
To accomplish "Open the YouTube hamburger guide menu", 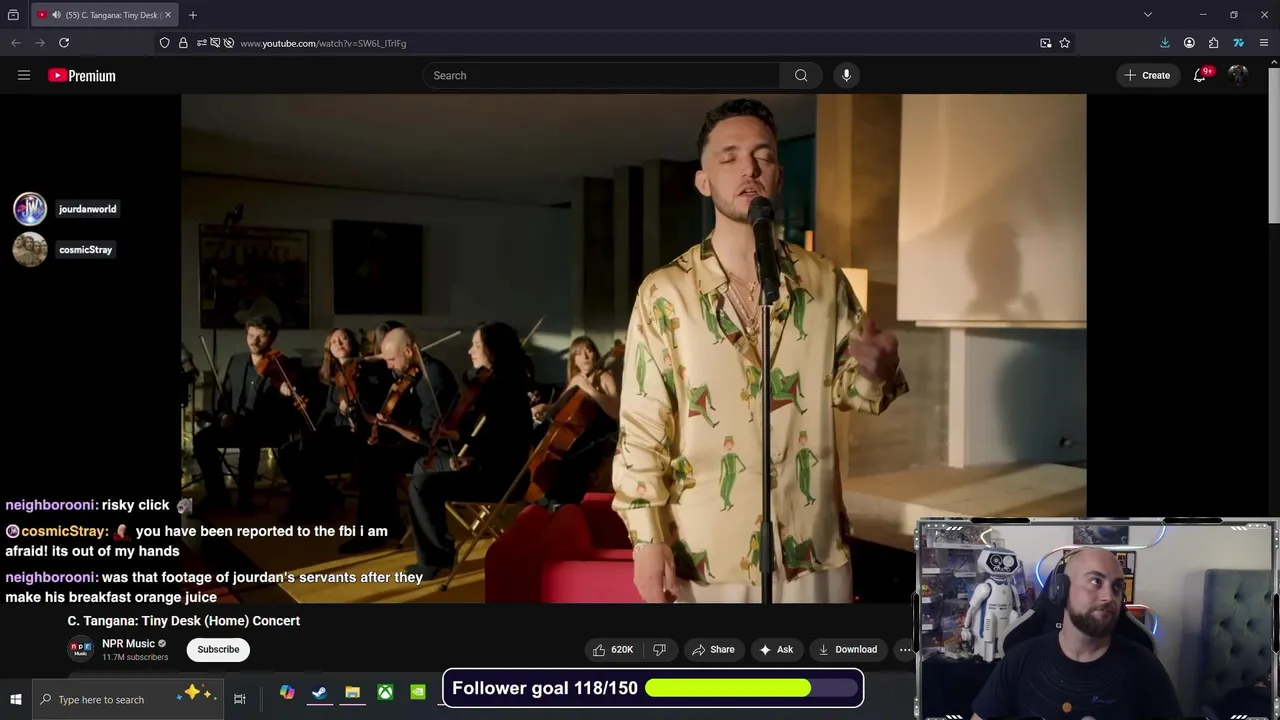I will pyautogui.click(x=24, y=75).
